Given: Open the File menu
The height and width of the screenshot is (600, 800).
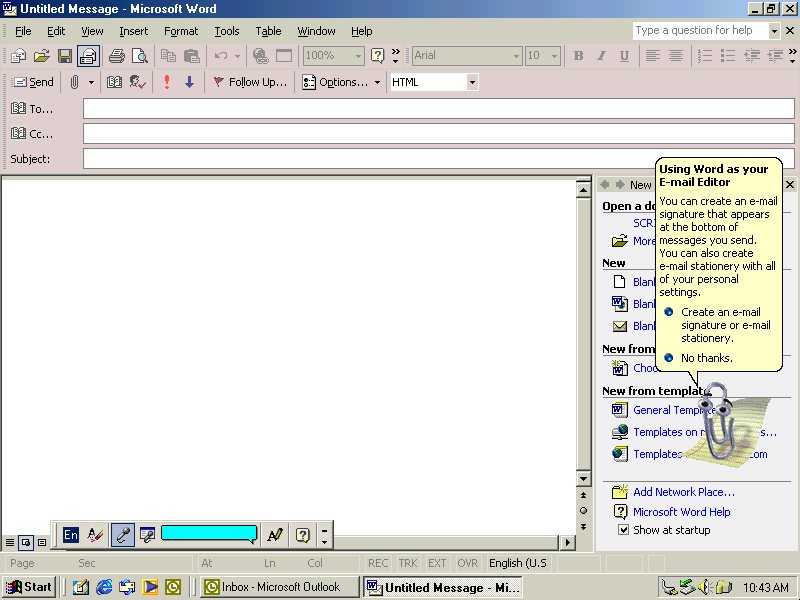Looking at the screenshot, I should (23, 31).
